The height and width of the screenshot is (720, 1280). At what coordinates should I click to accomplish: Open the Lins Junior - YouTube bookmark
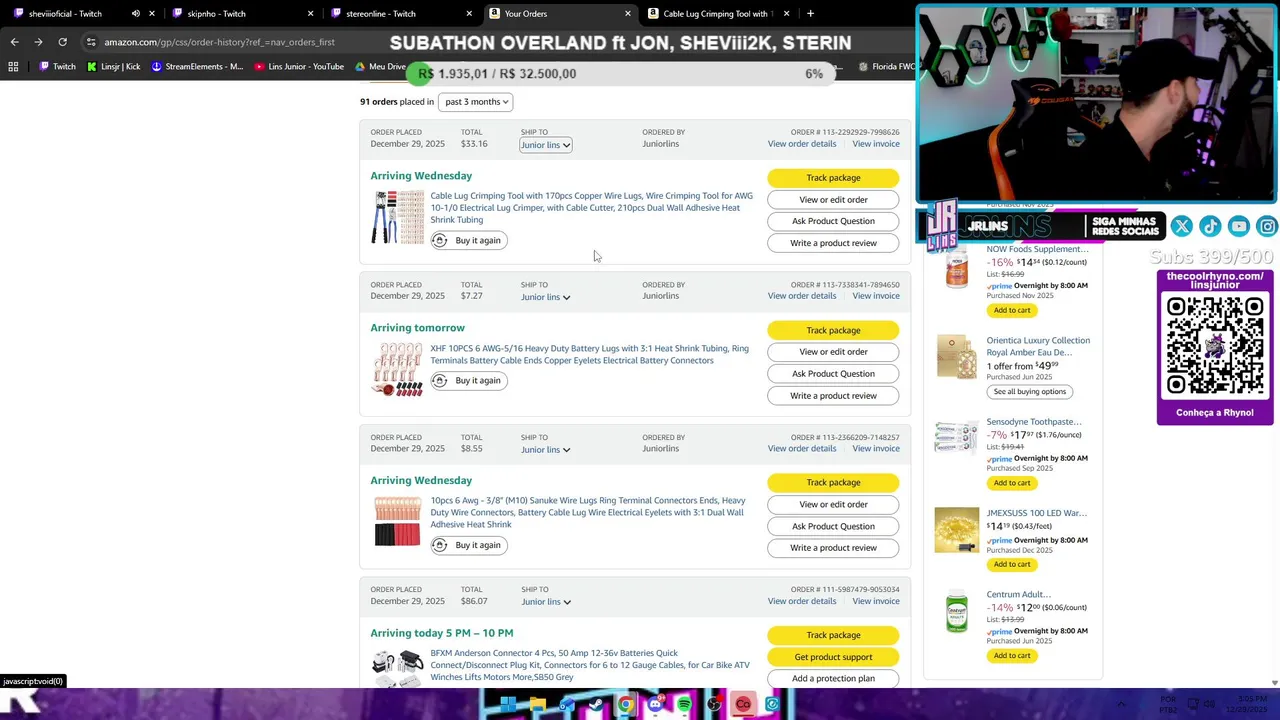pos(299,67)
